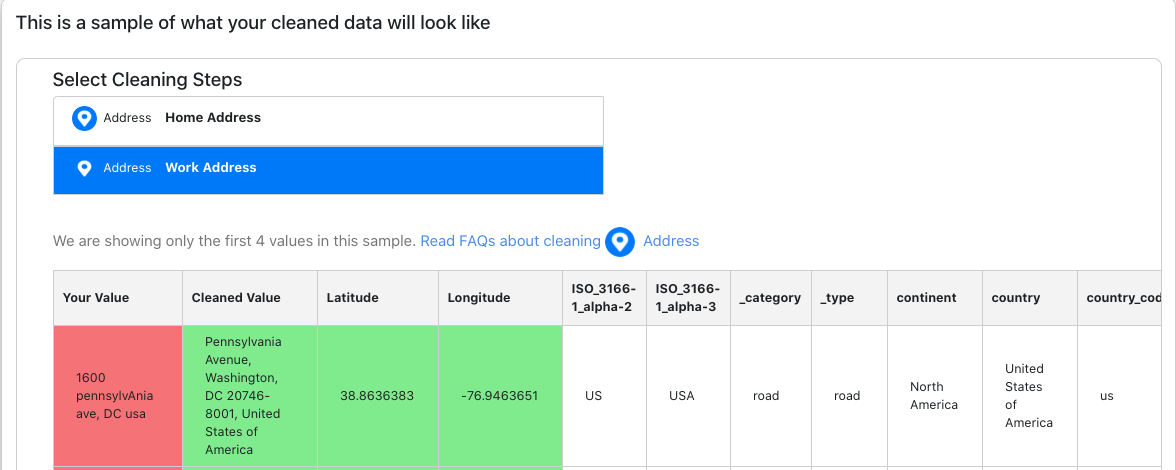The width and height of the screenshot is (1176, 470).
Task: Click the _category column header
Action: click(771, 298)
